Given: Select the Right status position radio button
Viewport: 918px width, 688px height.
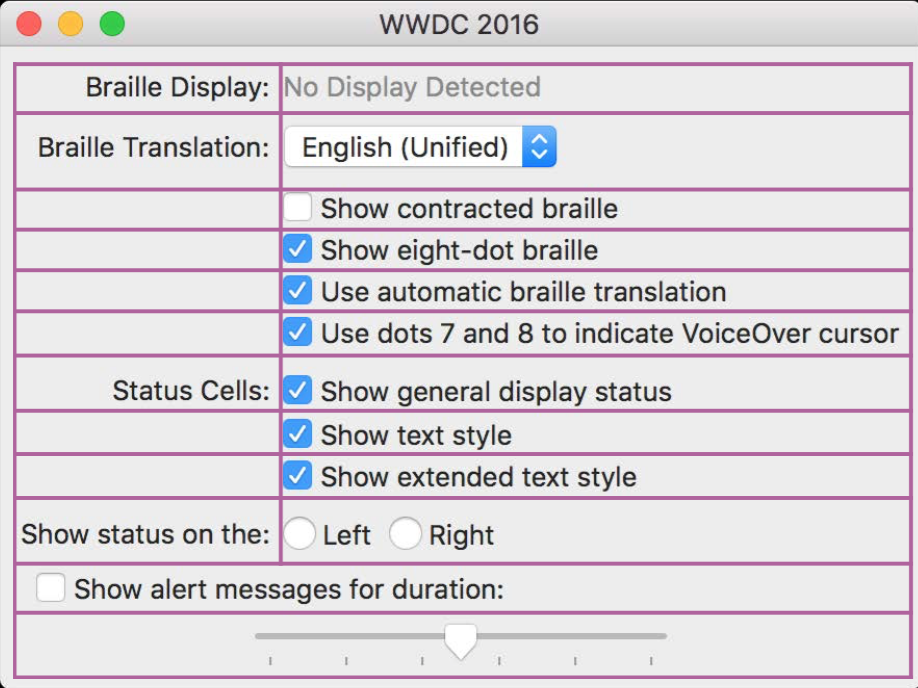Looking at the screenshot, I should point(405,535).
